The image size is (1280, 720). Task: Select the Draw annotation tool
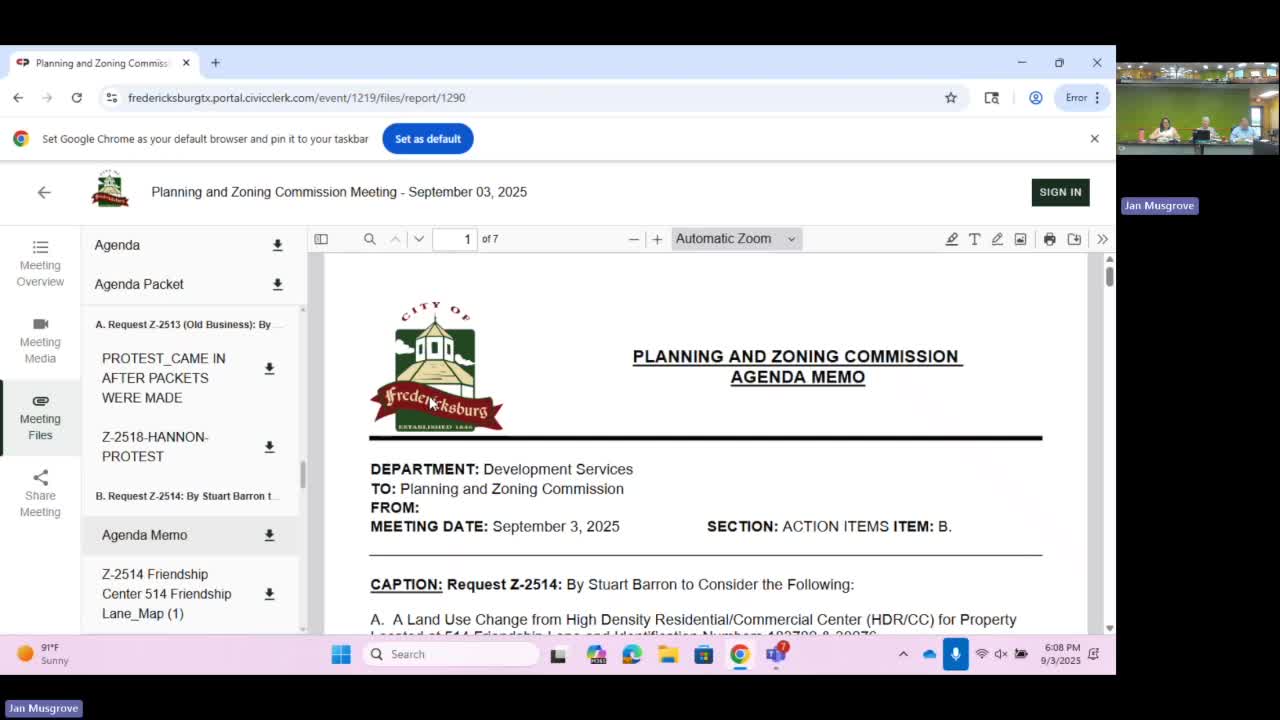(x=997, y=238)
